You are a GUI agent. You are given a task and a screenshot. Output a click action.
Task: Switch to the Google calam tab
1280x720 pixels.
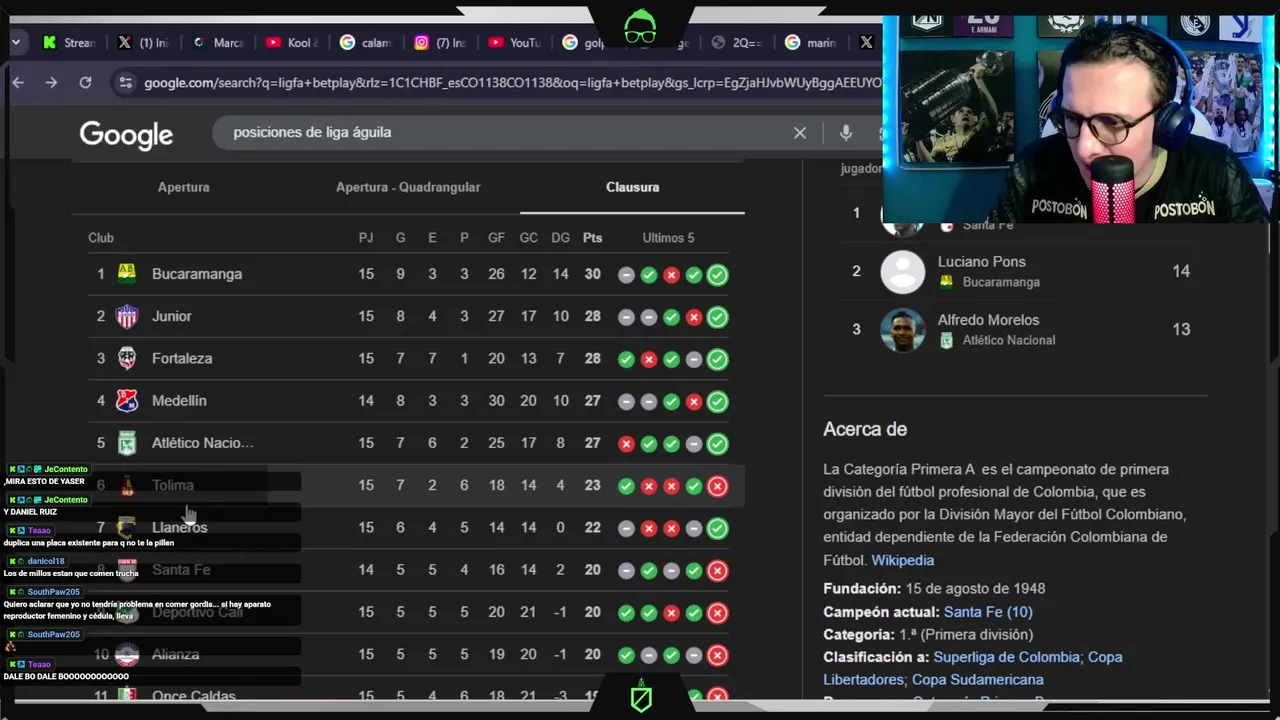[x=366, y=42]
